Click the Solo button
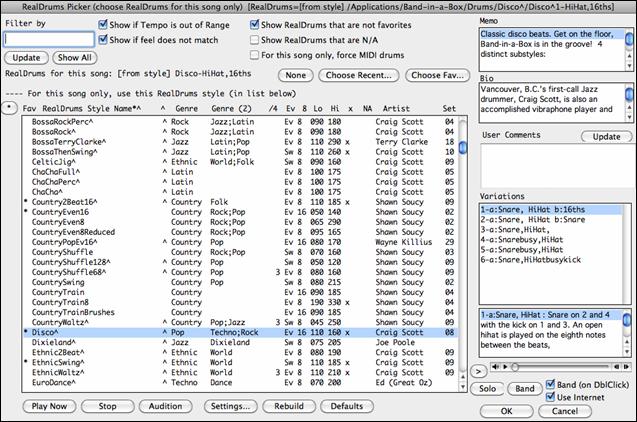This screenshot has height=422, width=637. point(488,389)
